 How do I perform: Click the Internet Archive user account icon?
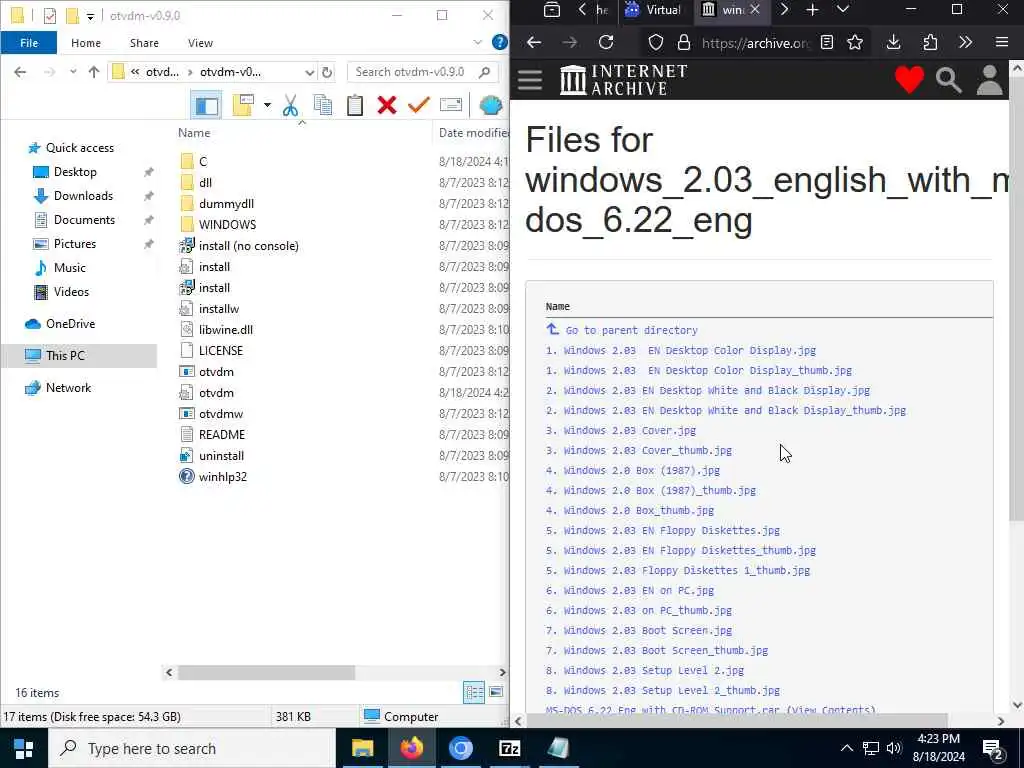pyautogui.click(x=989, y=80)
